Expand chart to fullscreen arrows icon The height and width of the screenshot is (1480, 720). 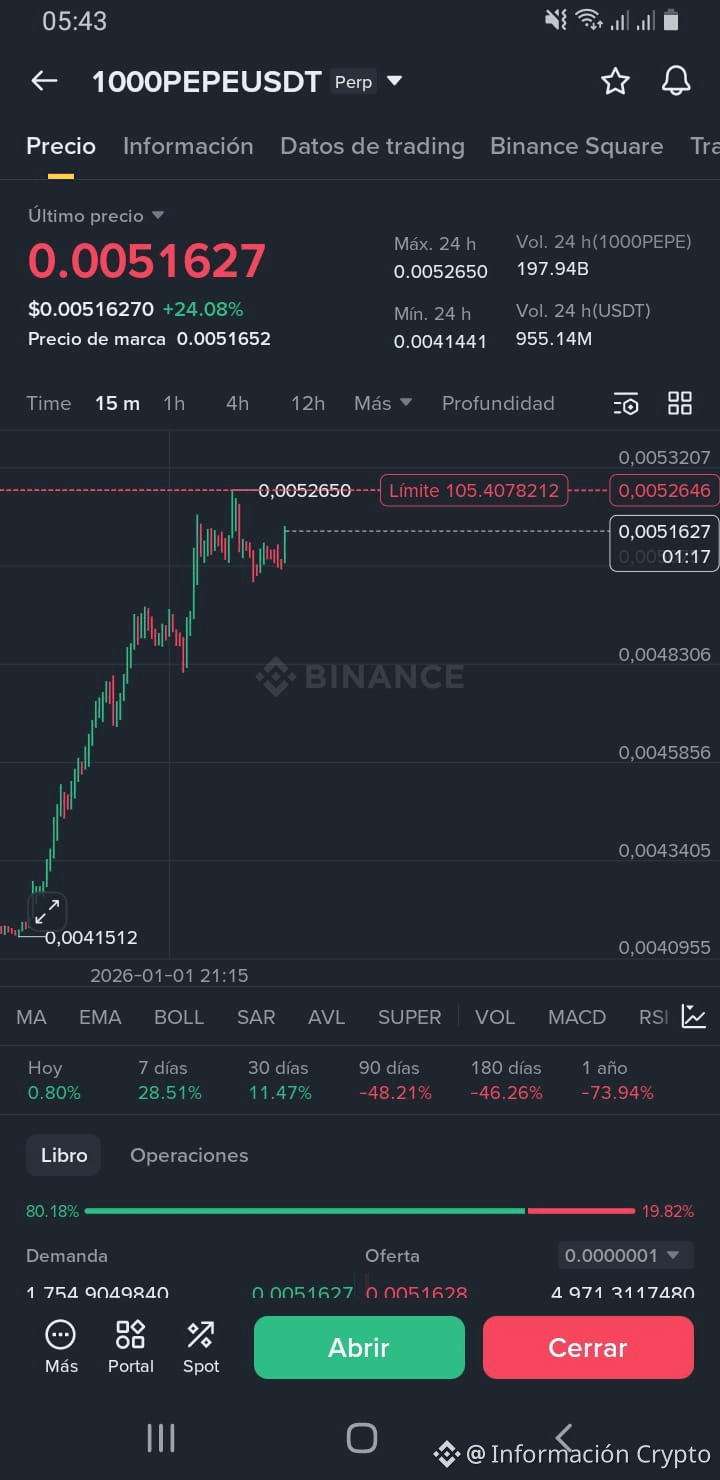(47, 912)
